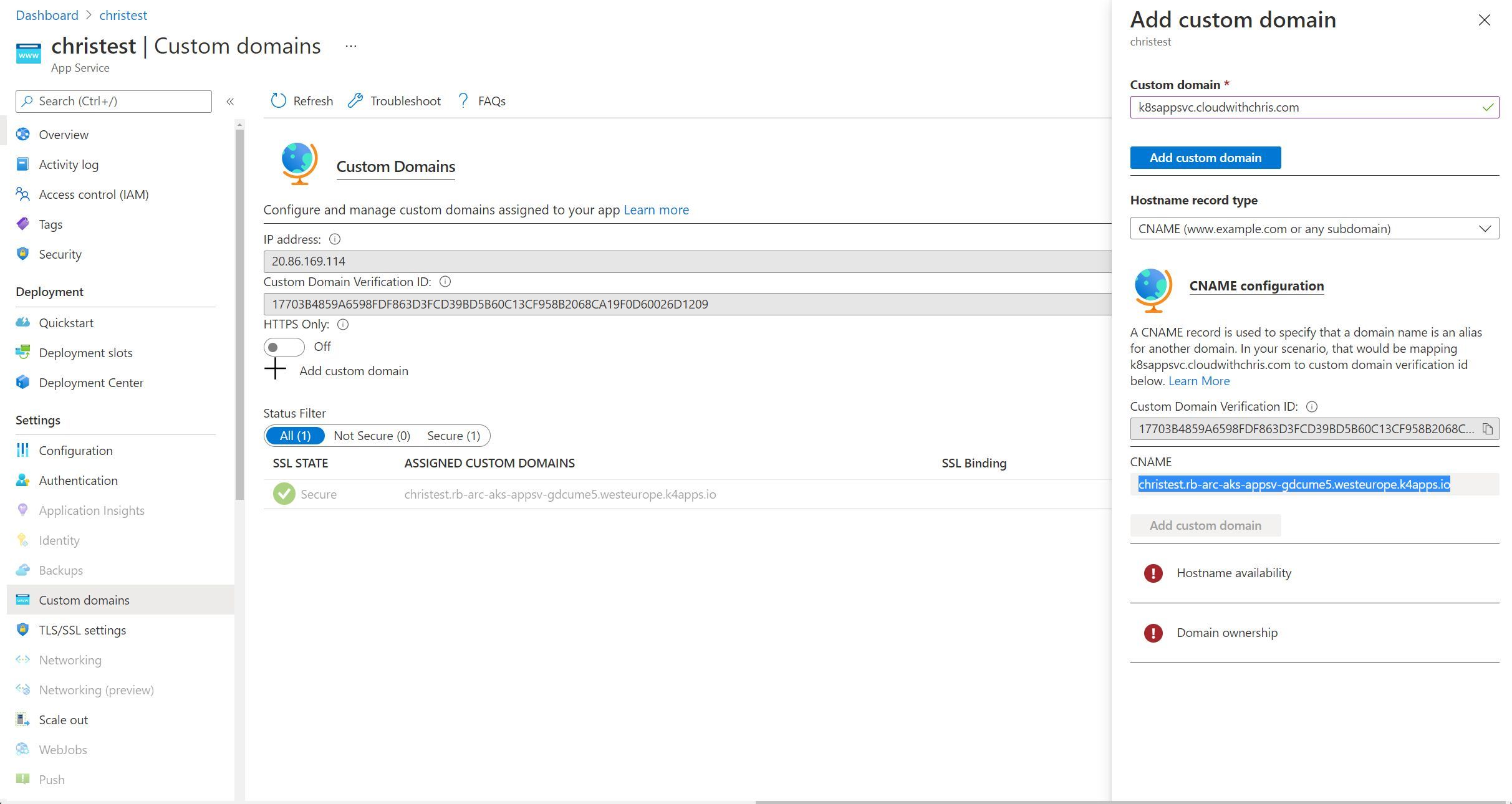Click the Authentication icon
This screenshot has width=1512, height=804.
coord(23,481)
